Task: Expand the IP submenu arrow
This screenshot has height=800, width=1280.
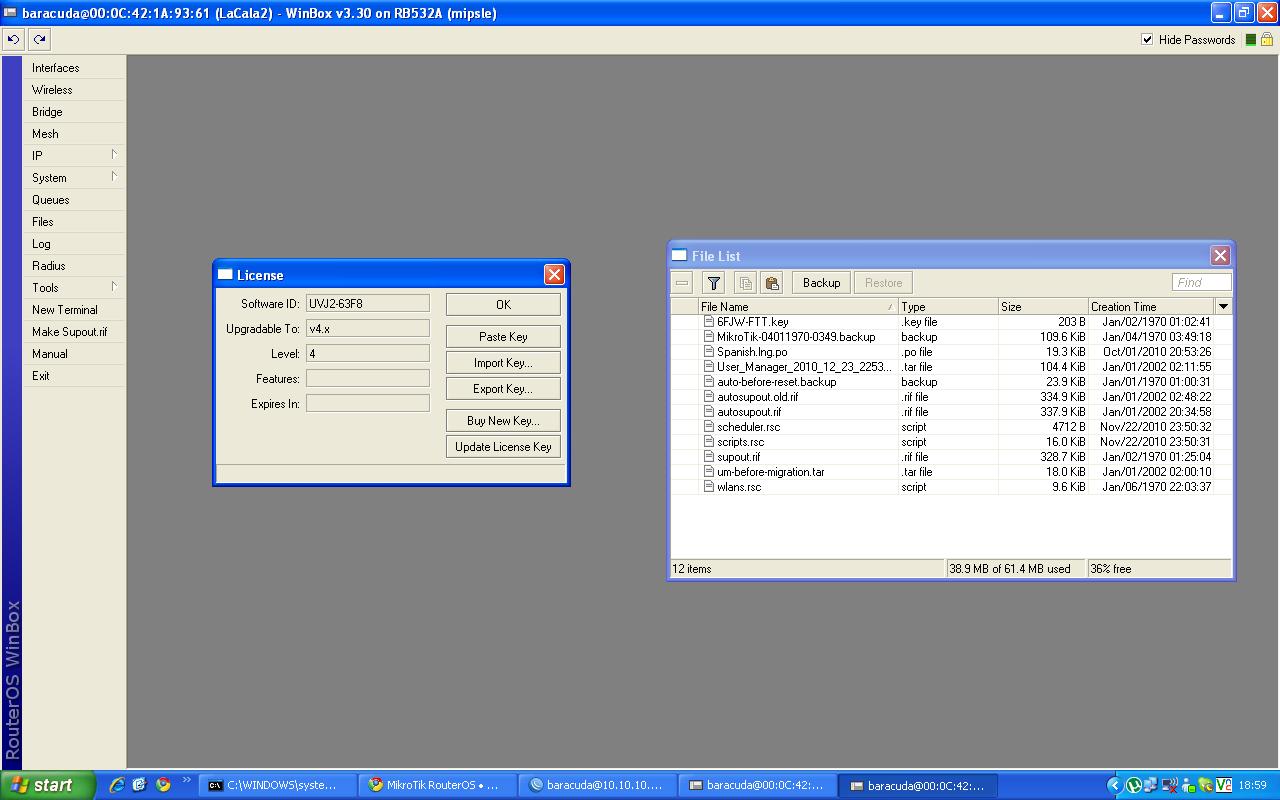Action: coord(114,155)
